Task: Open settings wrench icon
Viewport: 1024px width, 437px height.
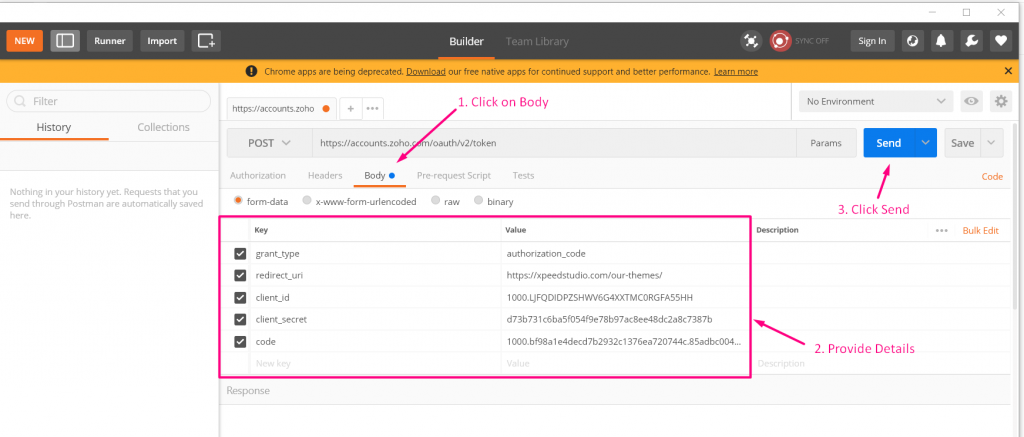Action: point(971,40)
